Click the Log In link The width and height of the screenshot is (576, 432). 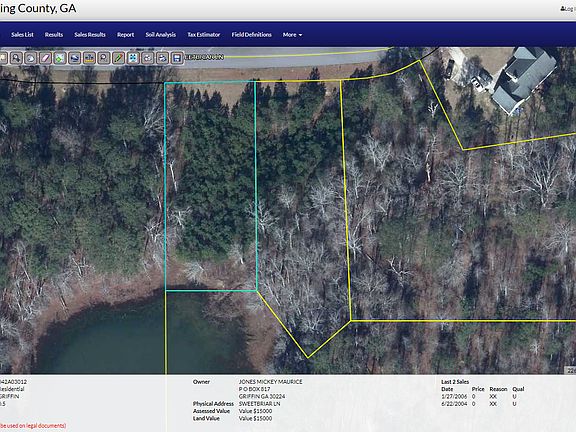click(568, 9)
